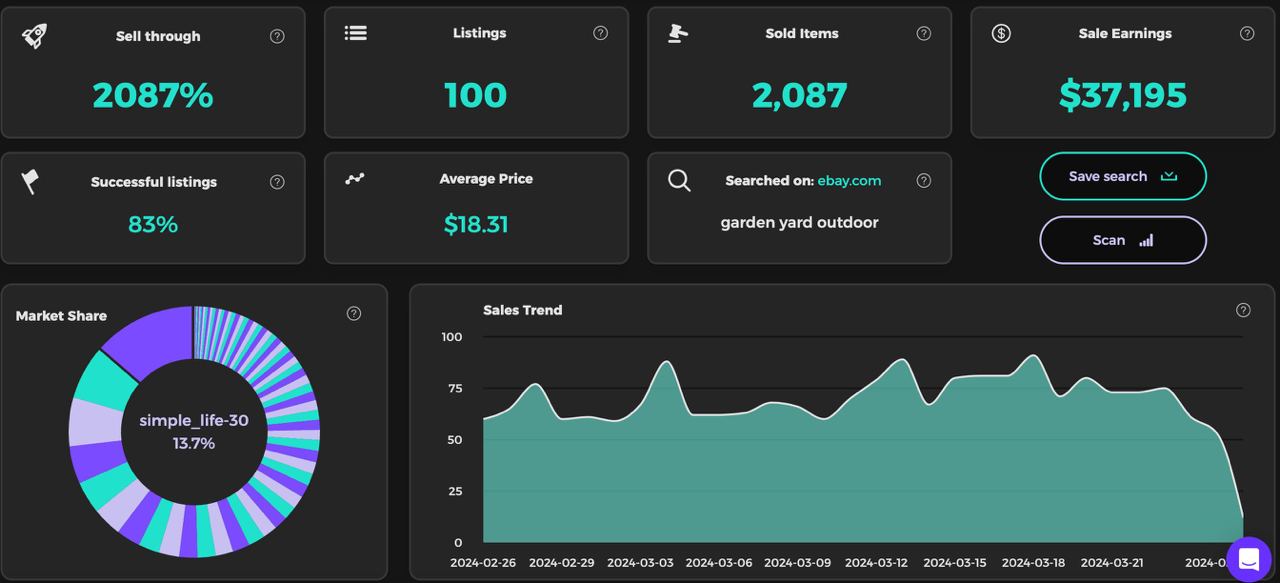Click the search term garden yard outdoor
Viewport: 1280px width, 583px height.
800,222
